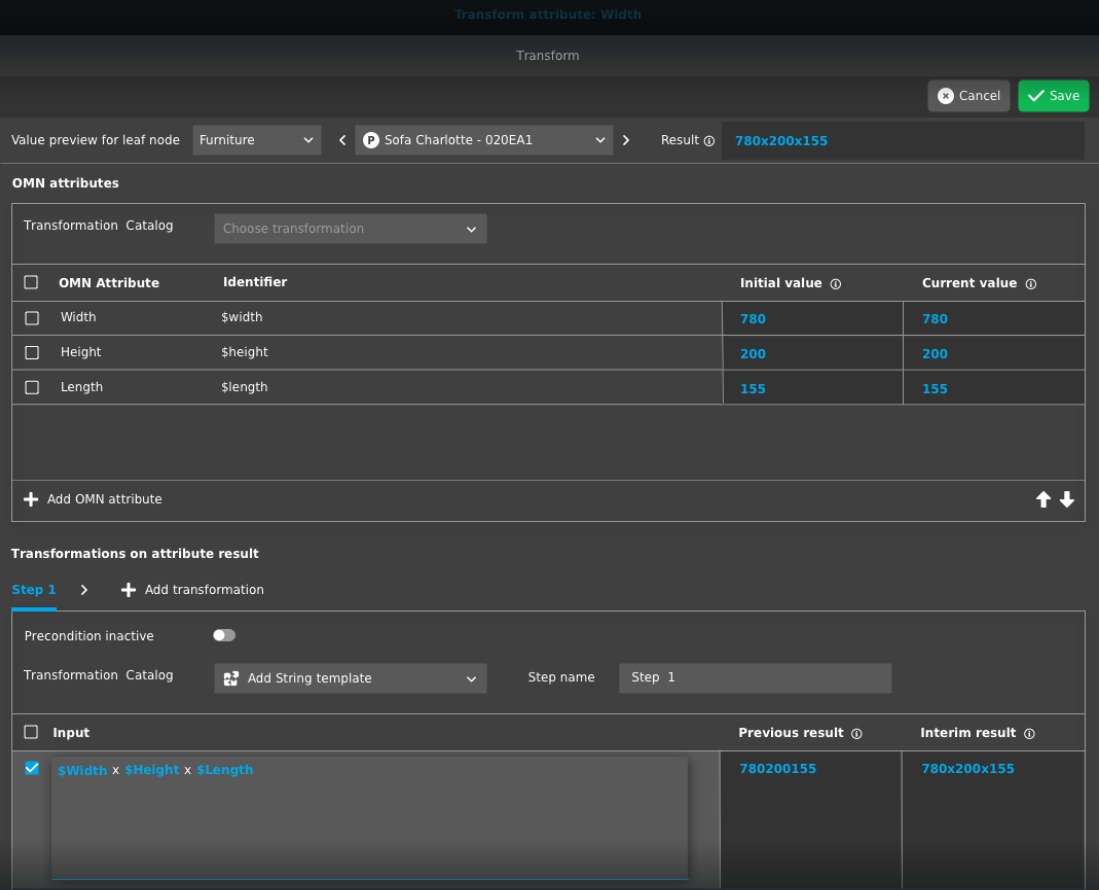Click the Previous result info icon

[x=857, y=734]
